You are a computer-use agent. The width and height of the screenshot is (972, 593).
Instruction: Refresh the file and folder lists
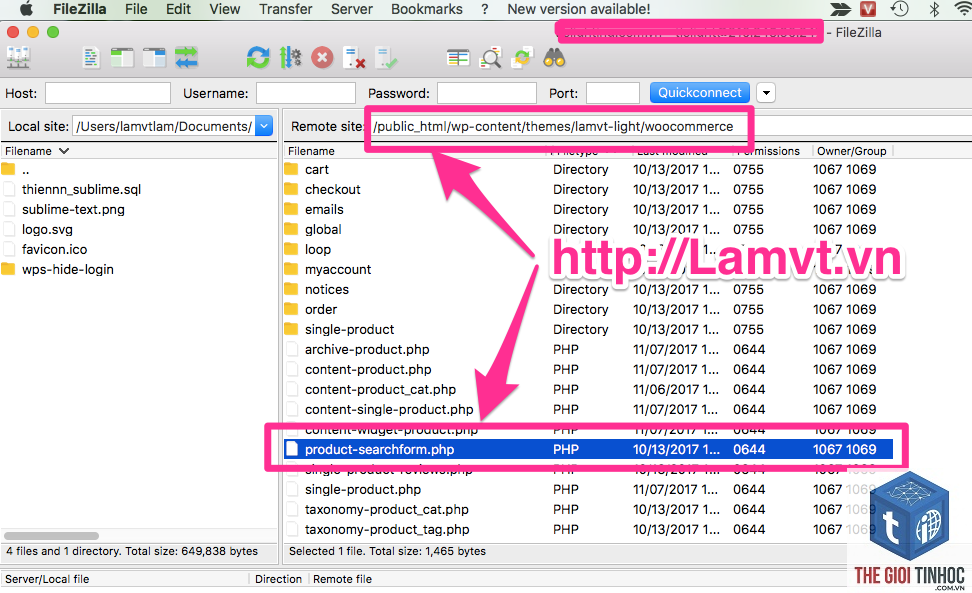pos(258,58)
